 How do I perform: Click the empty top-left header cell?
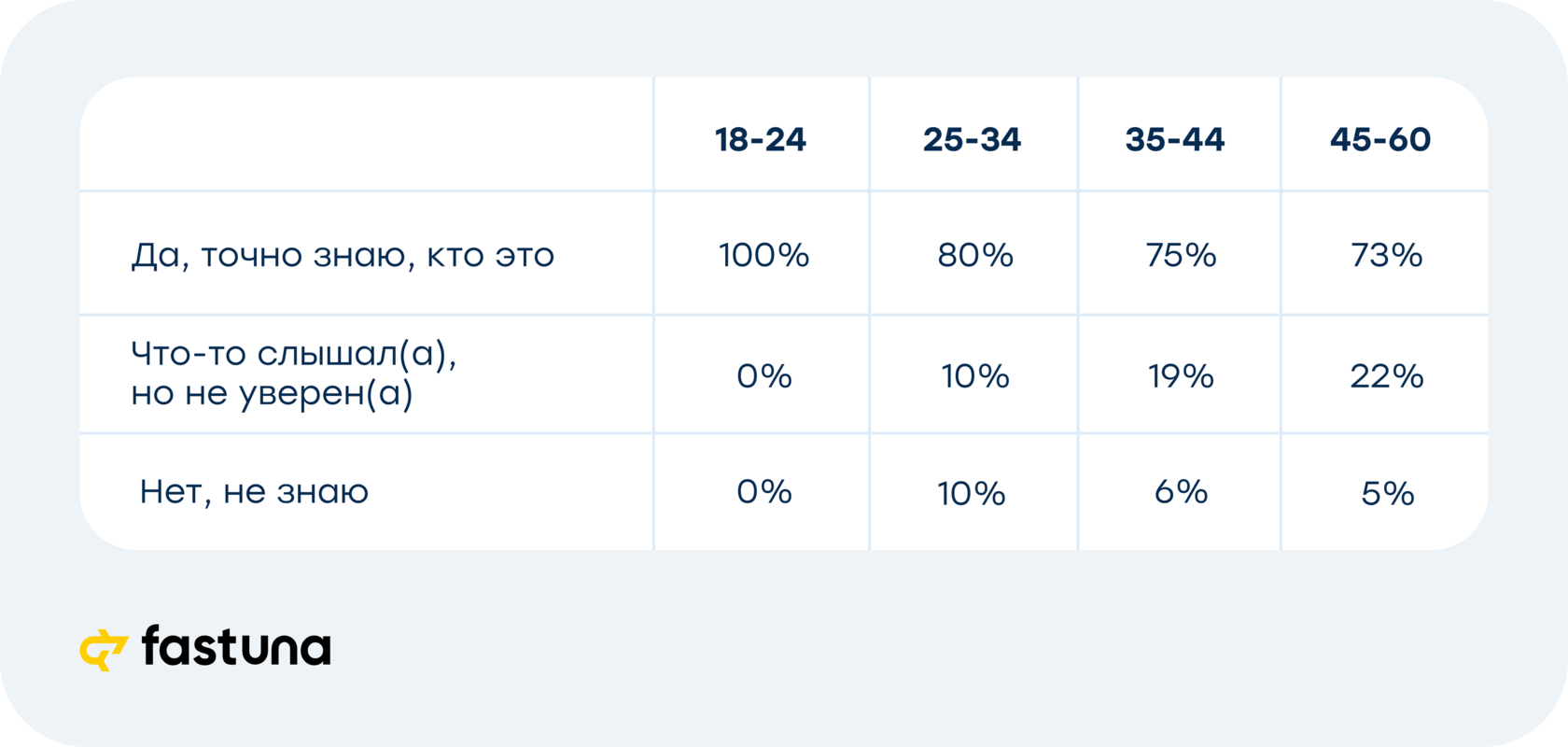point(367,134)
